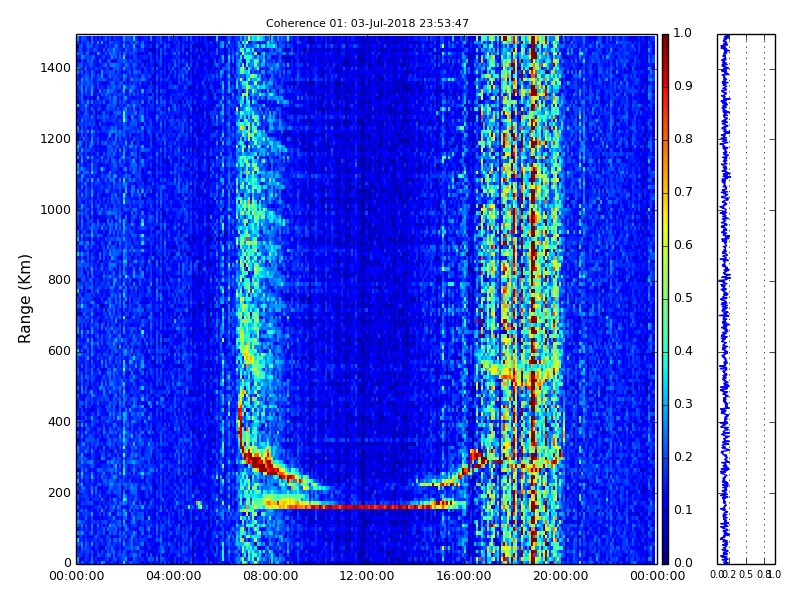
Task: Select the 08:00:00 time axis tick label
Action: click(270, 576)
